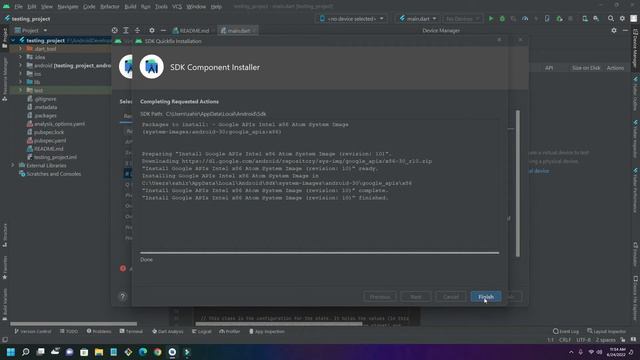This screenshot has height=360, width=640.
Task: Collapse the testing_project root node
Action: pyautogui.click(x=13, y=40)
